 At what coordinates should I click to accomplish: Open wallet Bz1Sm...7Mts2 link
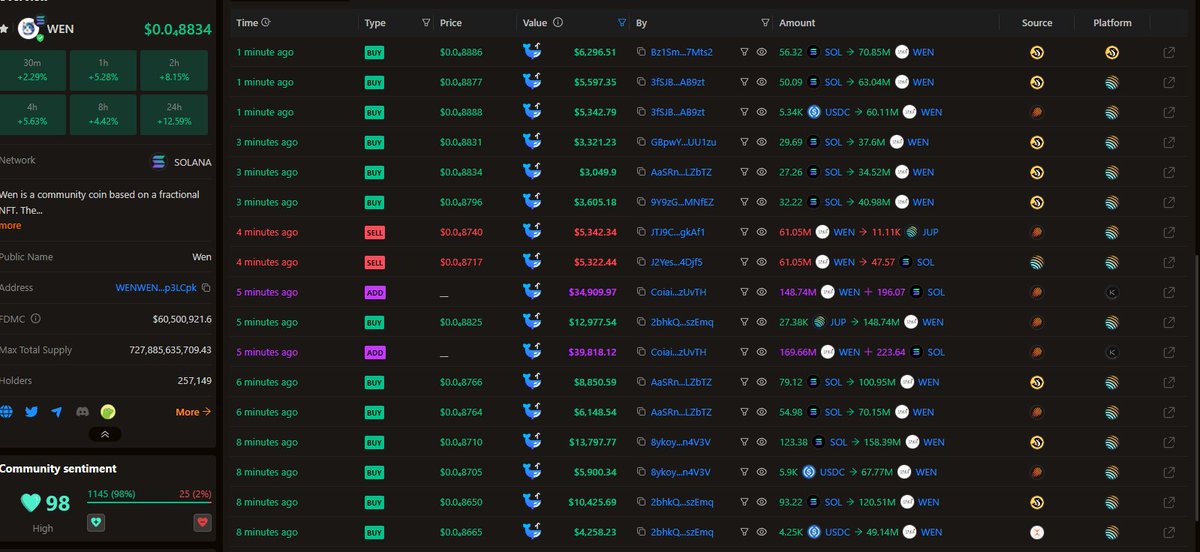[683, 52]
